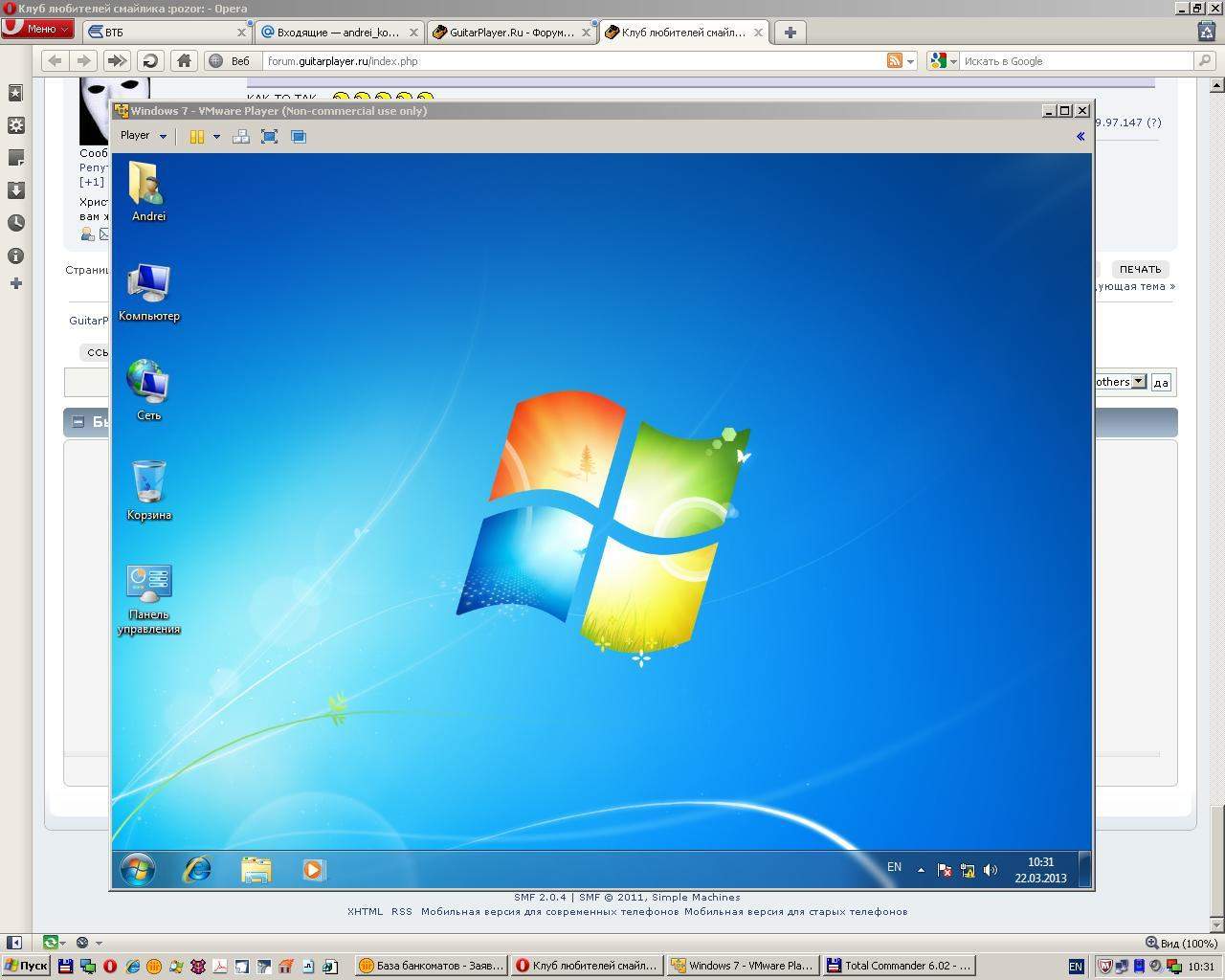This screenshot has height=980, width=1225.
Task: Show hidden tray icons in Windows 7
Action: click(x=921, y=870)
